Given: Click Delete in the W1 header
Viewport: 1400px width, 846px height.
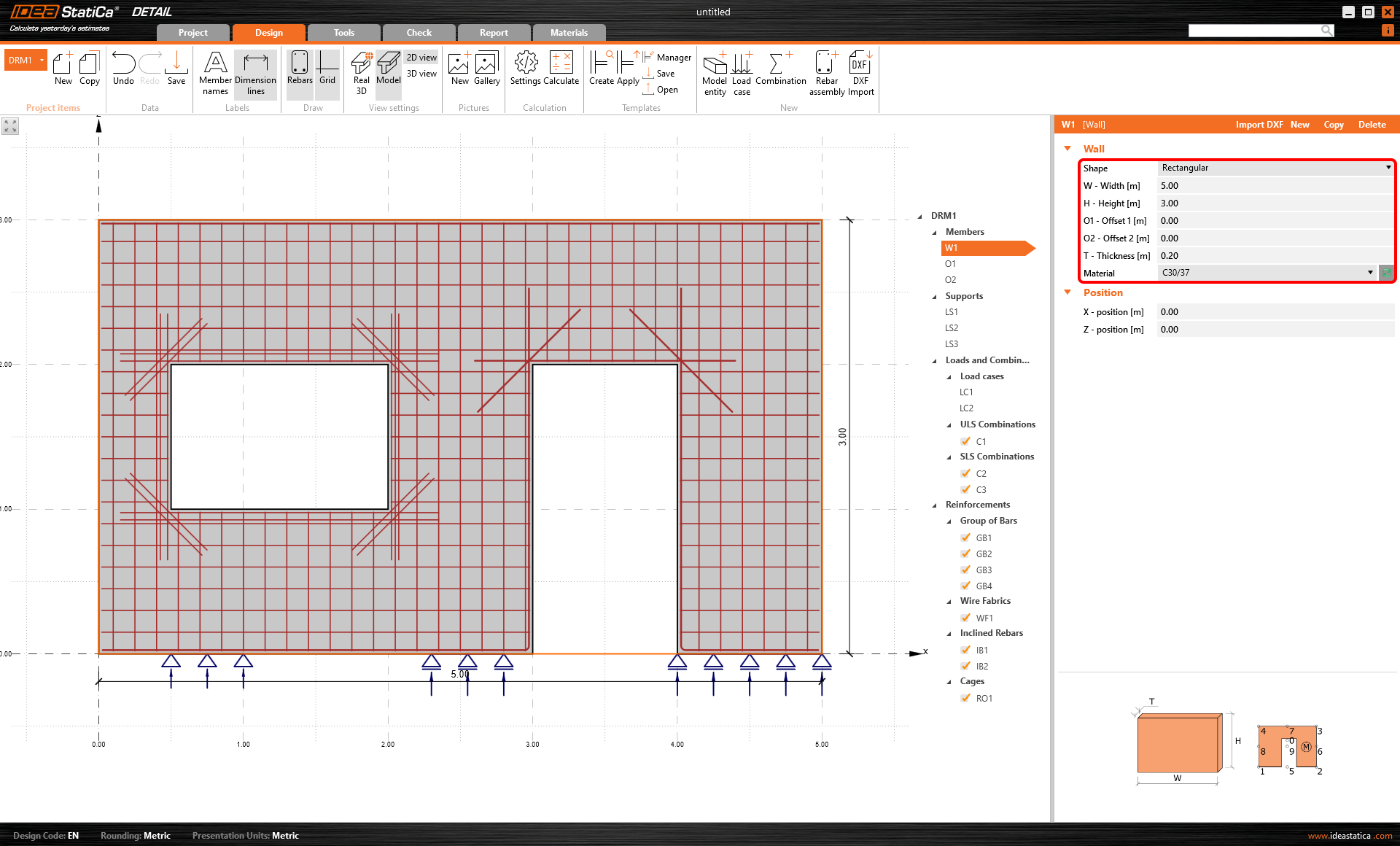Looking at the screenshot, I should (1372, 125).
